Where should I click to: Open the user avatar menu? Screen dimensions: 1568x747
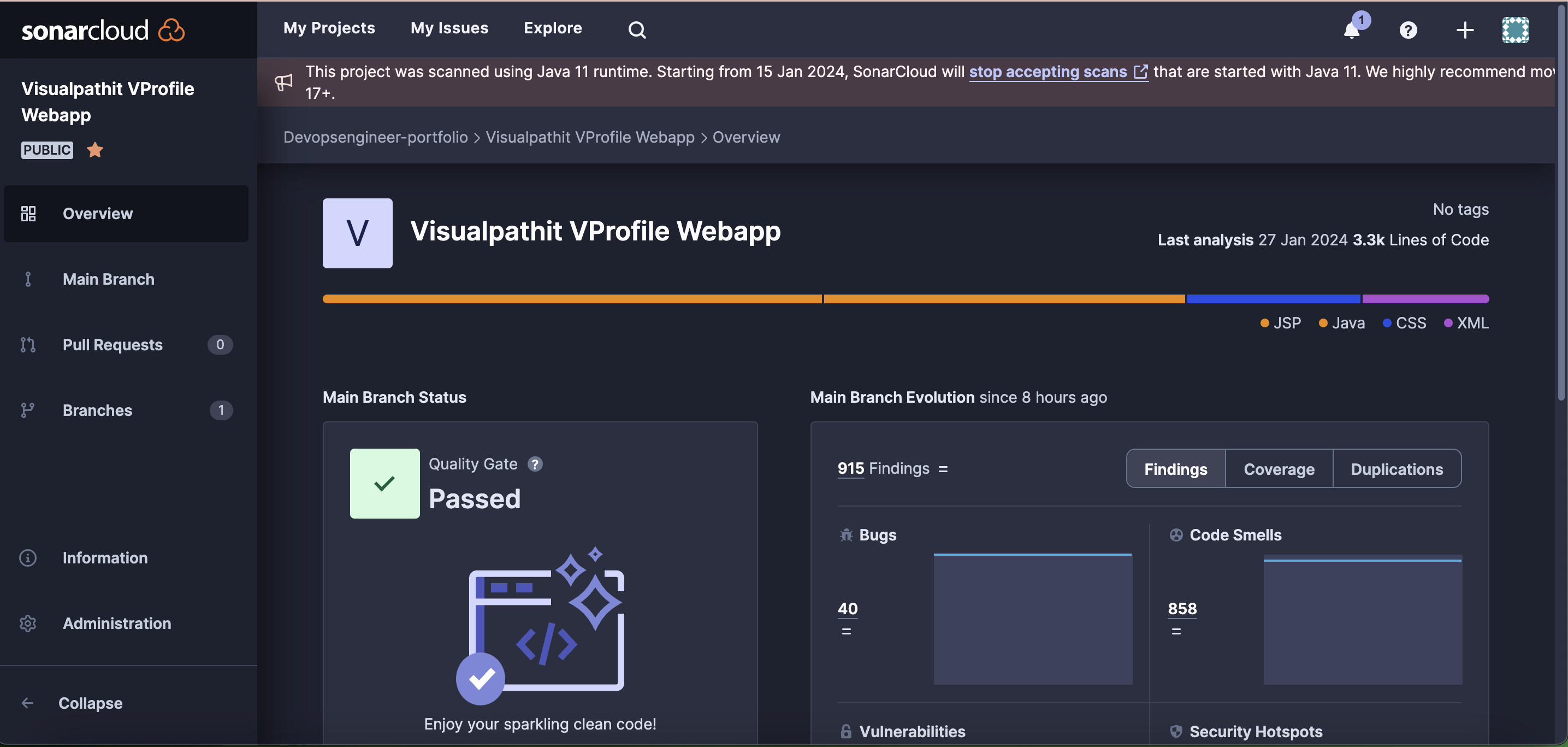pyautogui.click(x=1515, y=29)
